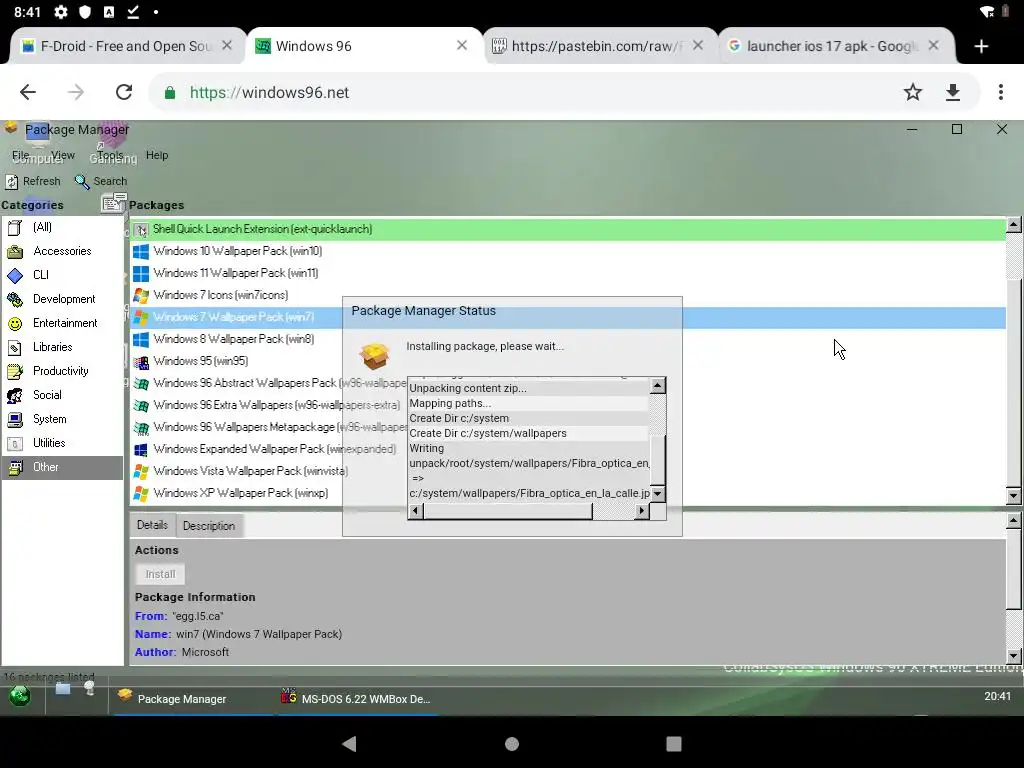1024x768 pixels.
Task: Reload the page with browser refresh icon
Action: tap(124, 92)
